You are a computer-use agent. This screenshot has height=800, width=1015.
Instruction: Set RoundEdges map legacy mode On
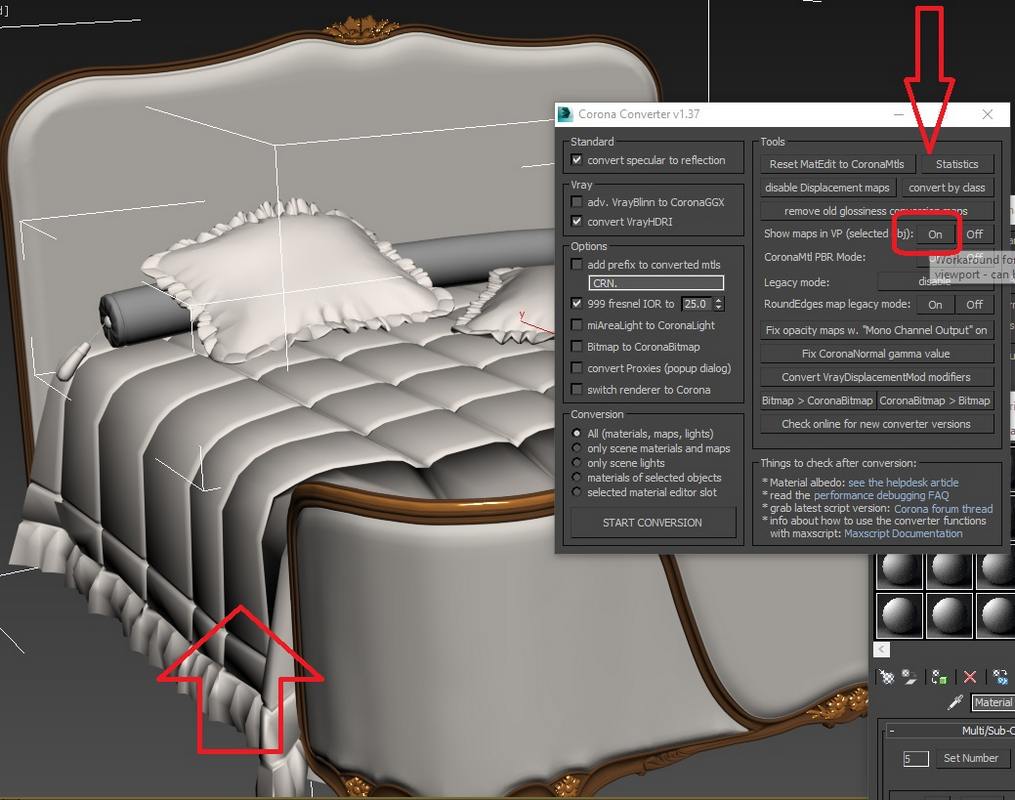[935, 304]
